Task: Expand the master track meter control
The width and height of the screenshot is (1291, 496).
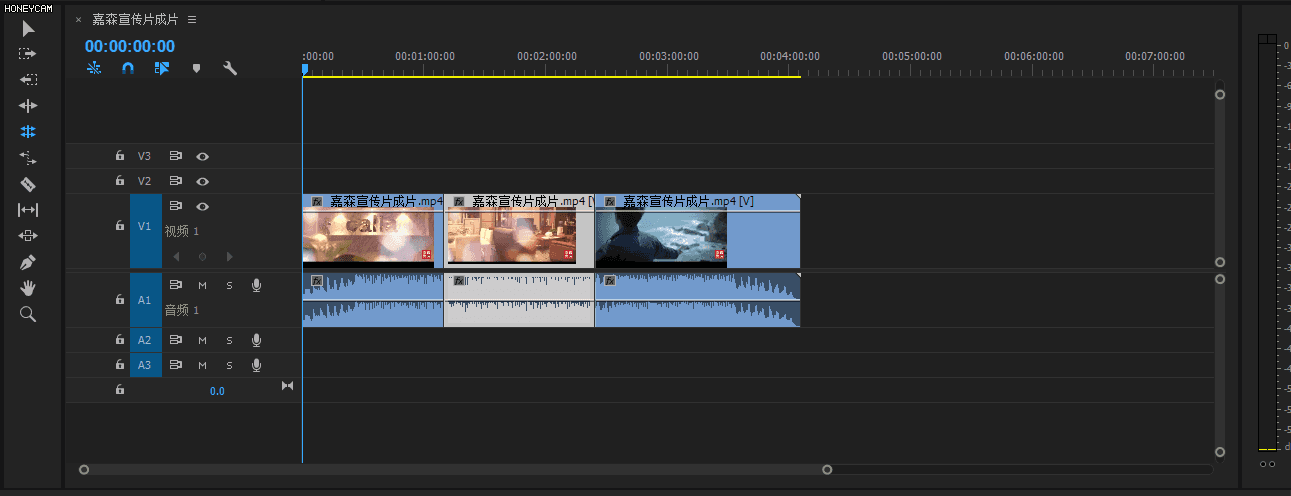Action: [x=288, y=386]
